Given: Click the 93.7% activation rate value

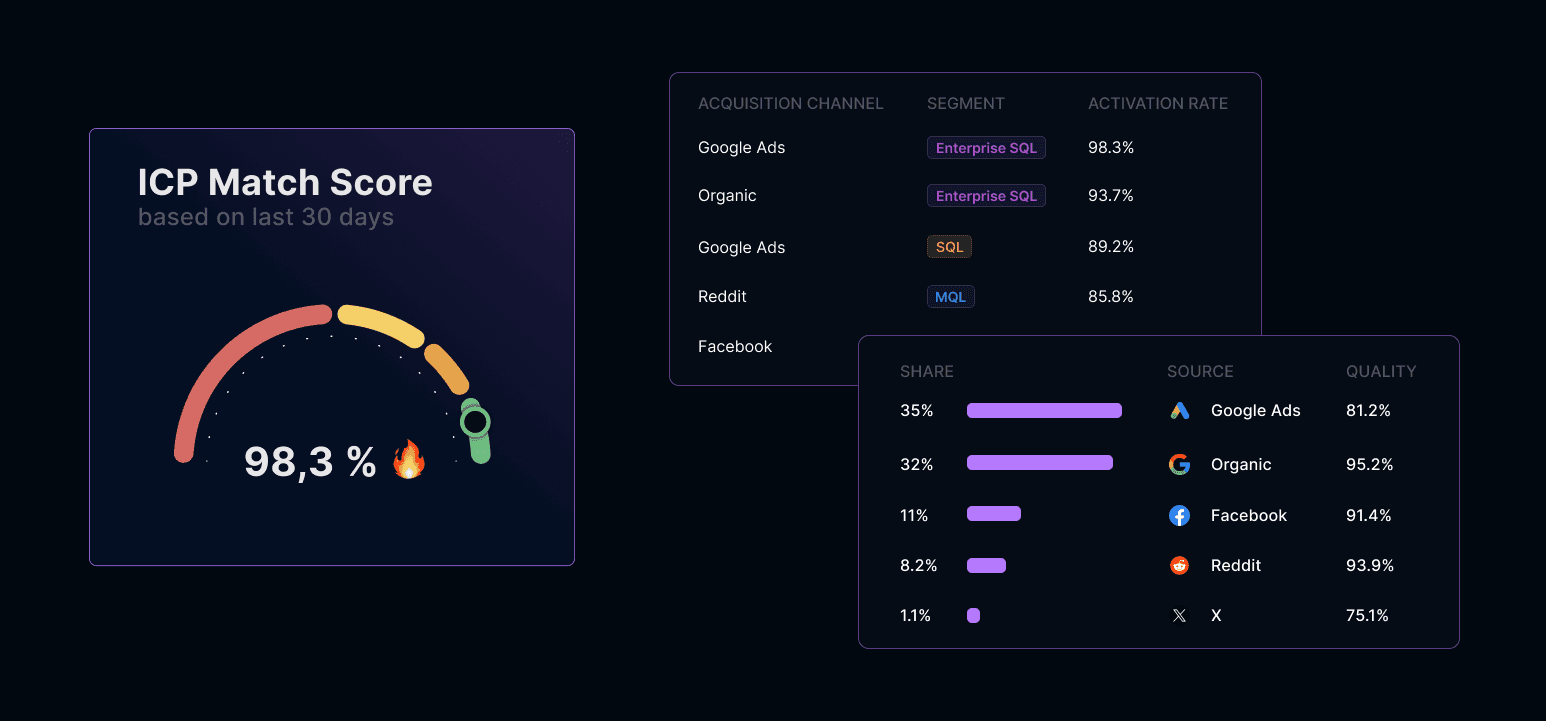Looking at the screenshot, I should click(1111, 196).
